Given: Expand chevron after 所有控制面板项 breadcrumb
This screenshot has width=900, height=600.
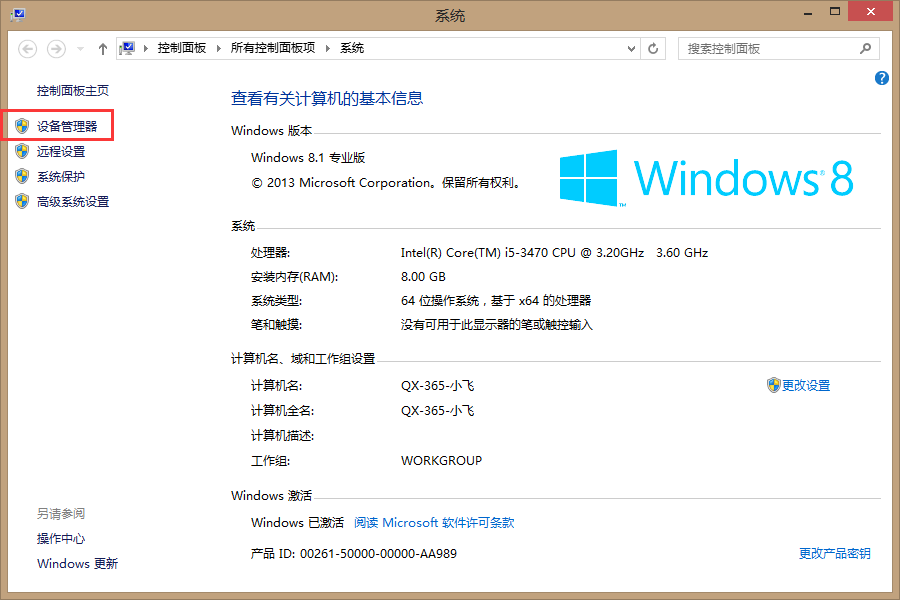Looking at the screenshot, I should pyautogui.click(x=328, y=48).
